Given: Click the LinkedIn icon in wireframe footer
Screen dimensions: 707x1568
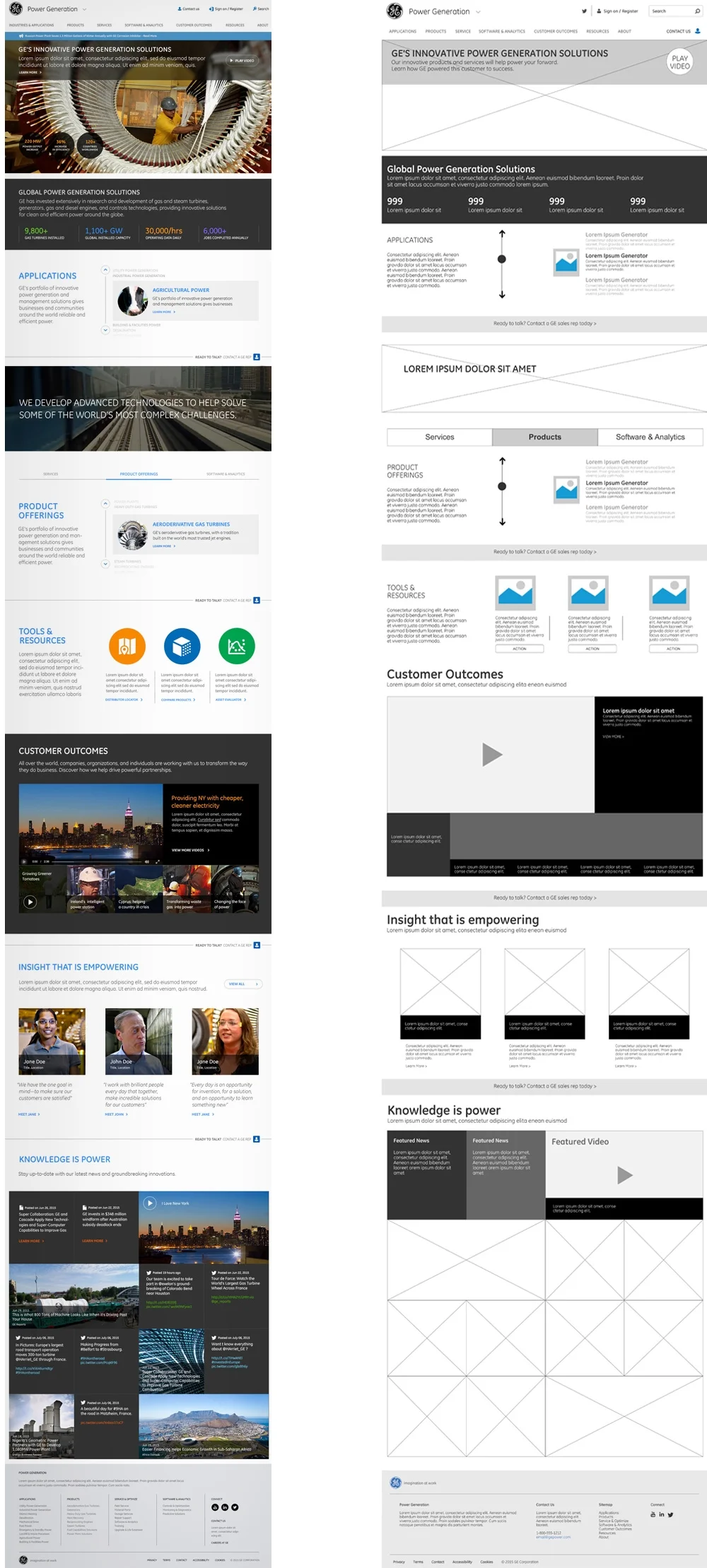Looking at the screenshot, I should 662,1514.
